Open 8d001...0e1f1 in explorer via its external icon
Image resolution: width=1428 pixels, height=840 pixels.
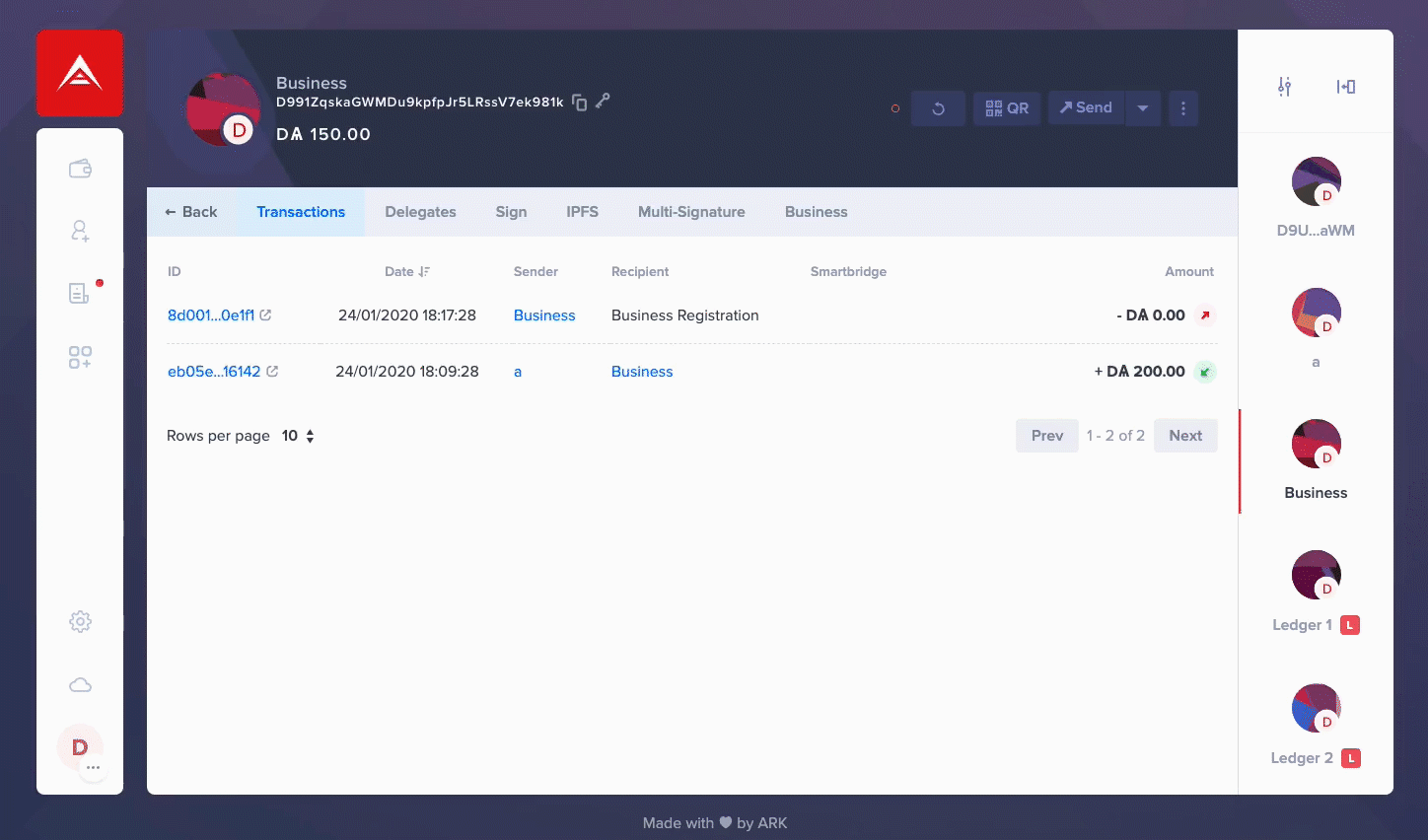(x=265, y=315)
